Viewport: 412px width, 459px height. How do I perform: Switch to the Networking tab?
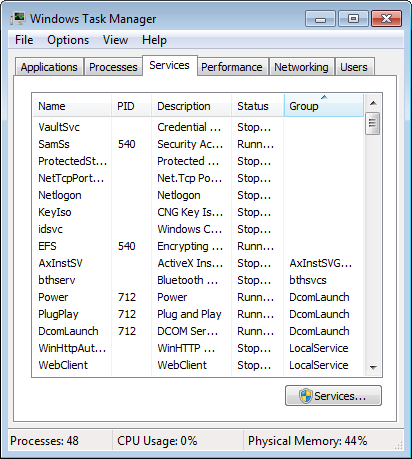click(301, 67)
